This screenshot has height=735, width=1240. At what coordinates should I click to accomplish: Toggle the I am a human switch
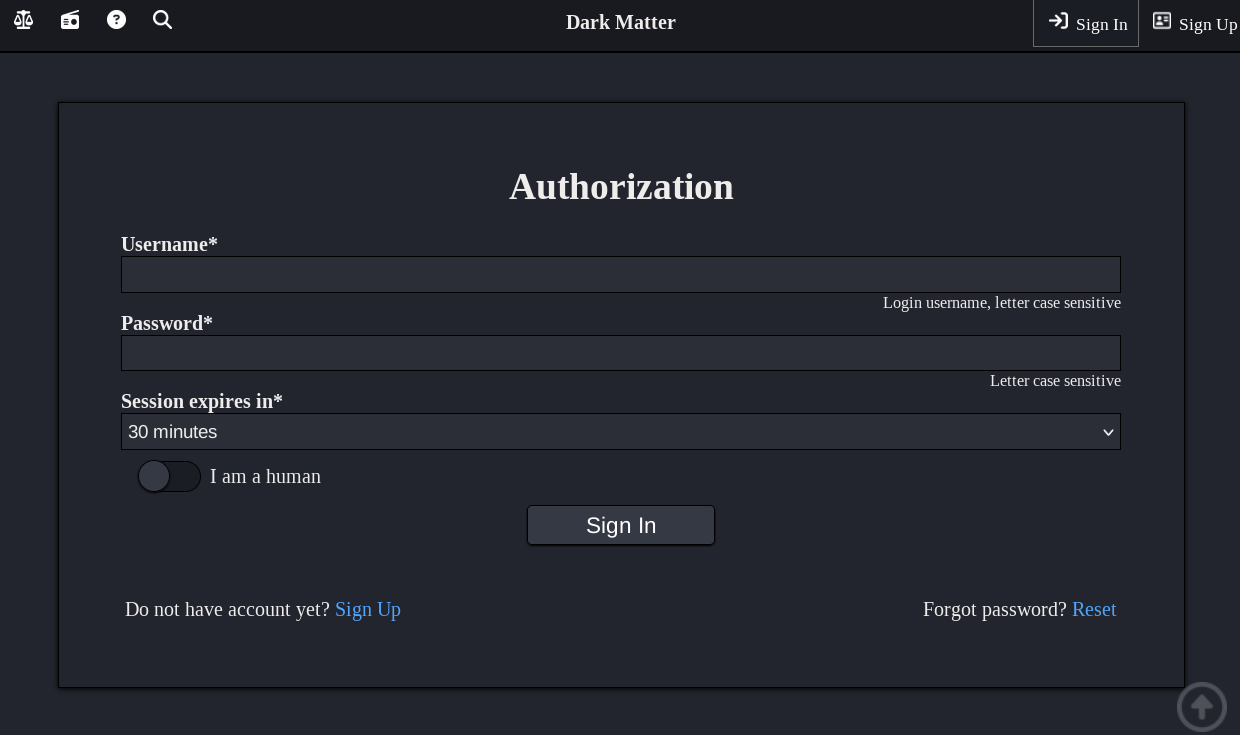pyautogui.click(x=169, y=477)
